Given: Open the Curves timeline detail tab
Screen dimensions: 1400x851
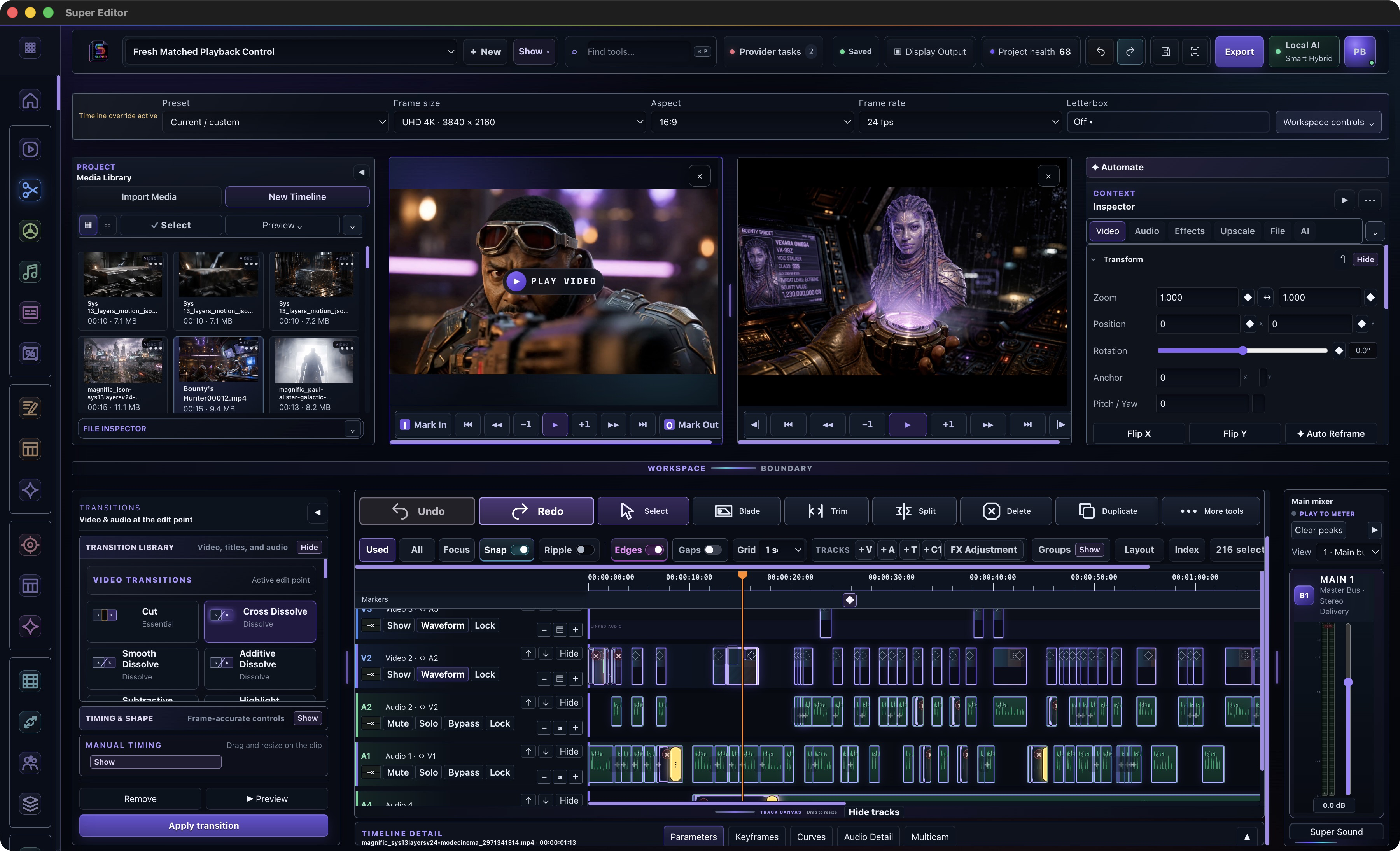Looking at the screenshot, I should (x=811, y=837).
